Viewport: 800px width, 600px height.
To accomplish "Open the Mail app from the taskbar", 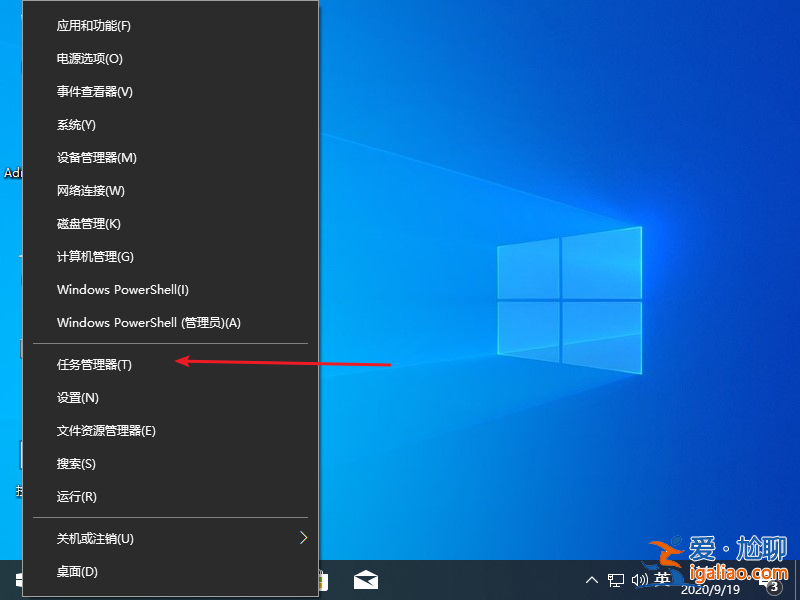I will coord(365,579).
